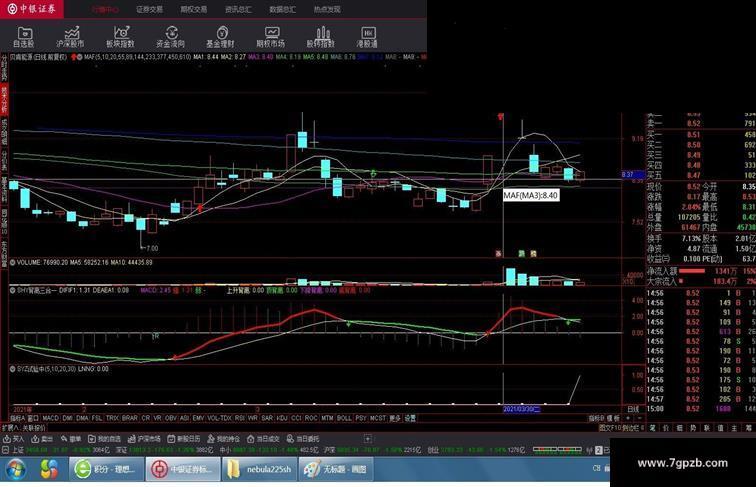Click the 撤单 cancel order button
This screenshot has height=487, width=756.
tap(71, 439)
